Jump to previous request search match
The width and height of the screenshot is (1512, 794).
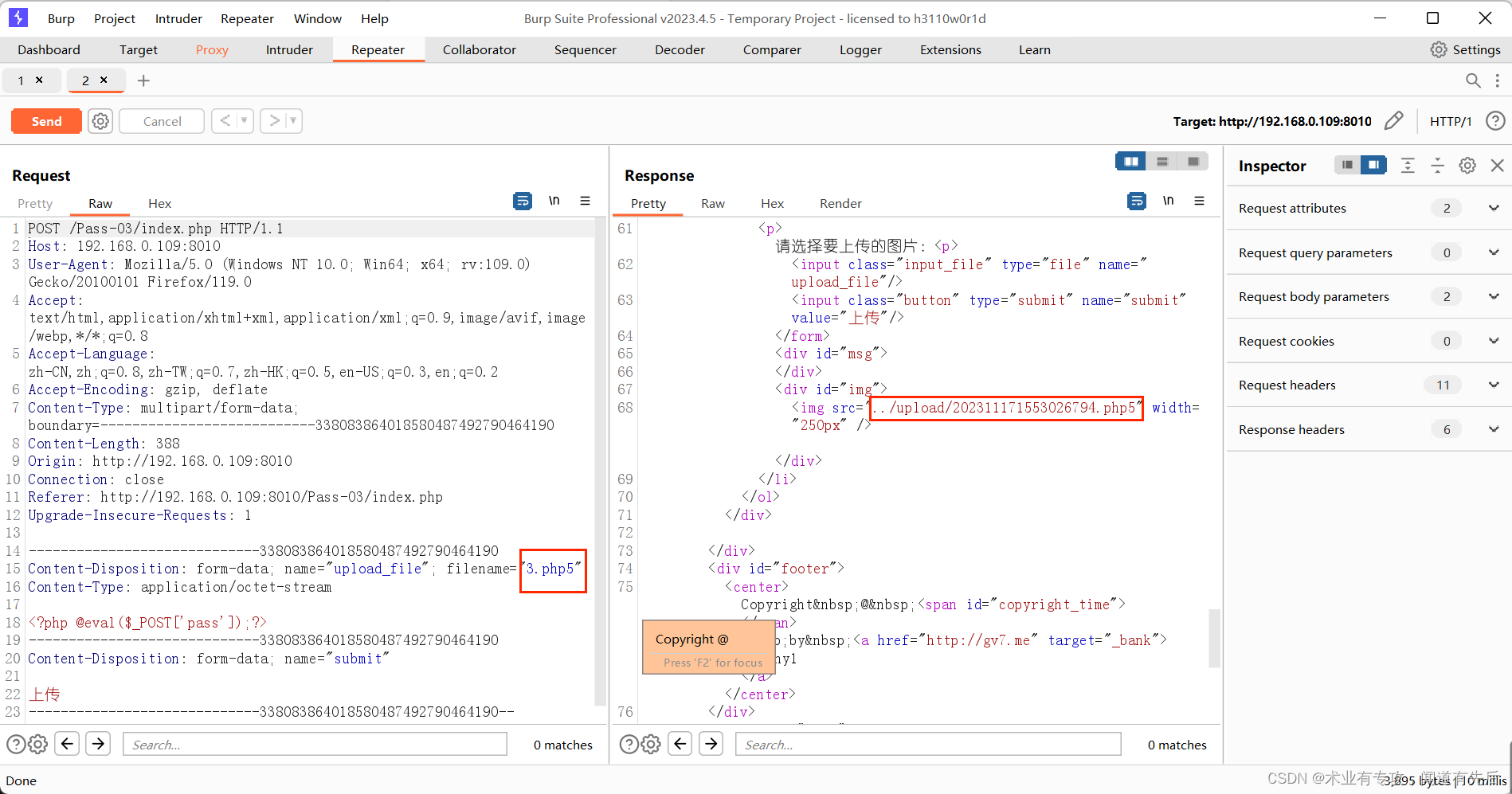point(68,744)
